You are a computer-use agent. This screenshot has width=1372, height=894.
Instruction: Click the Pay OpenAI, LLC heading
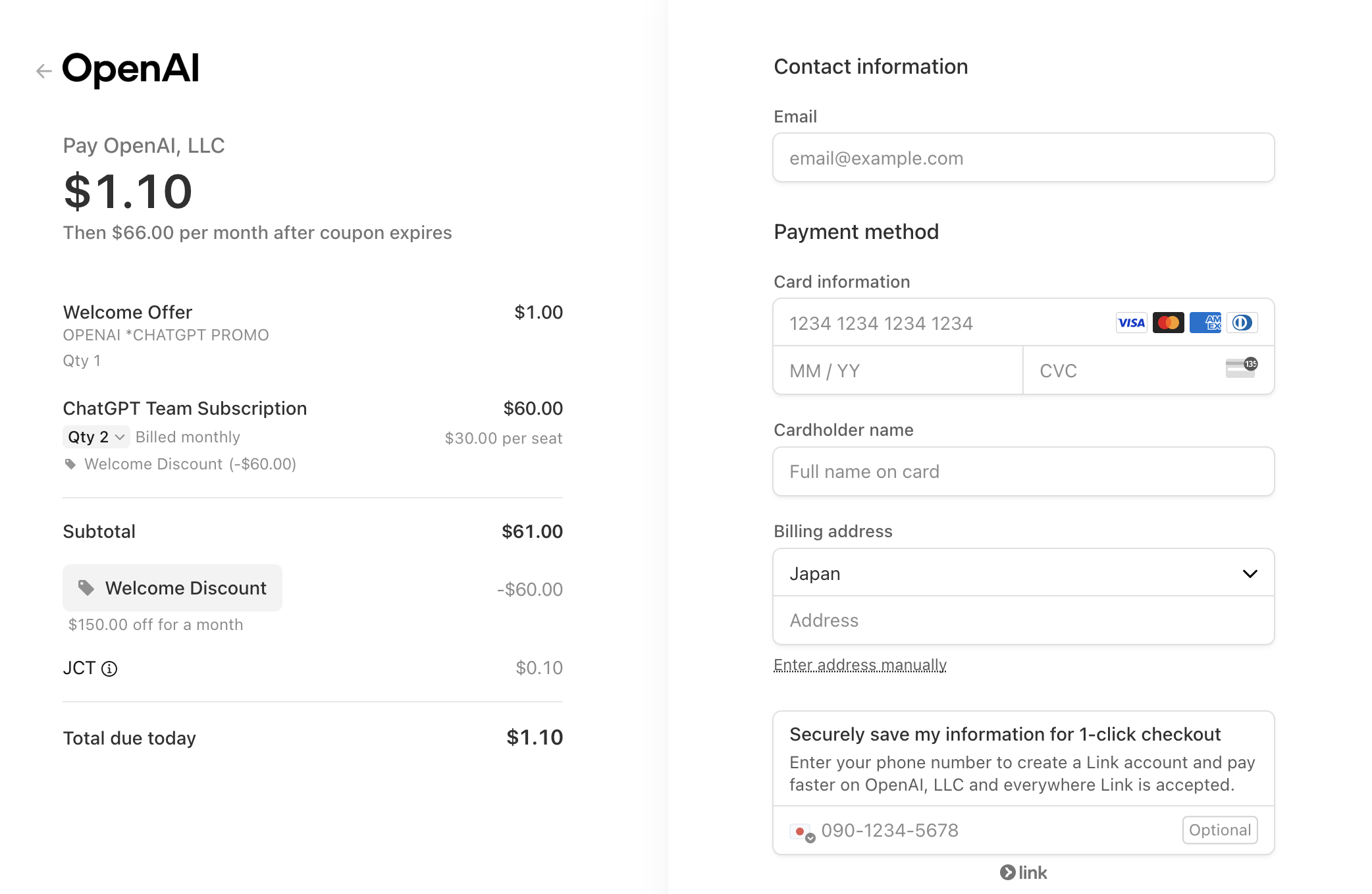click(x=144, y=145)
